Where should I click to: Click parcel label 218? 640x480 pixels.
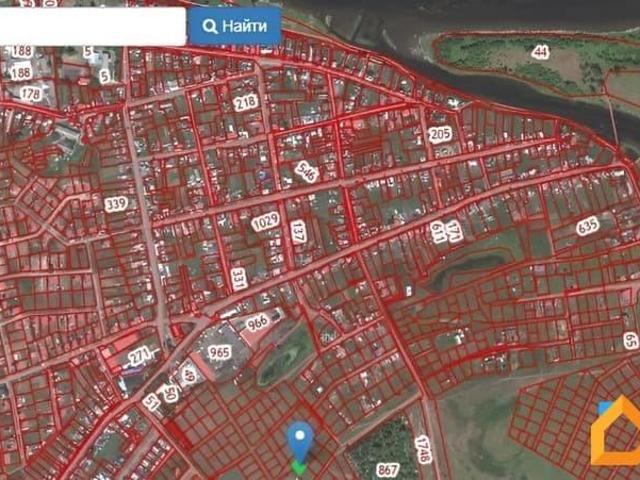(x=246, y=102)
